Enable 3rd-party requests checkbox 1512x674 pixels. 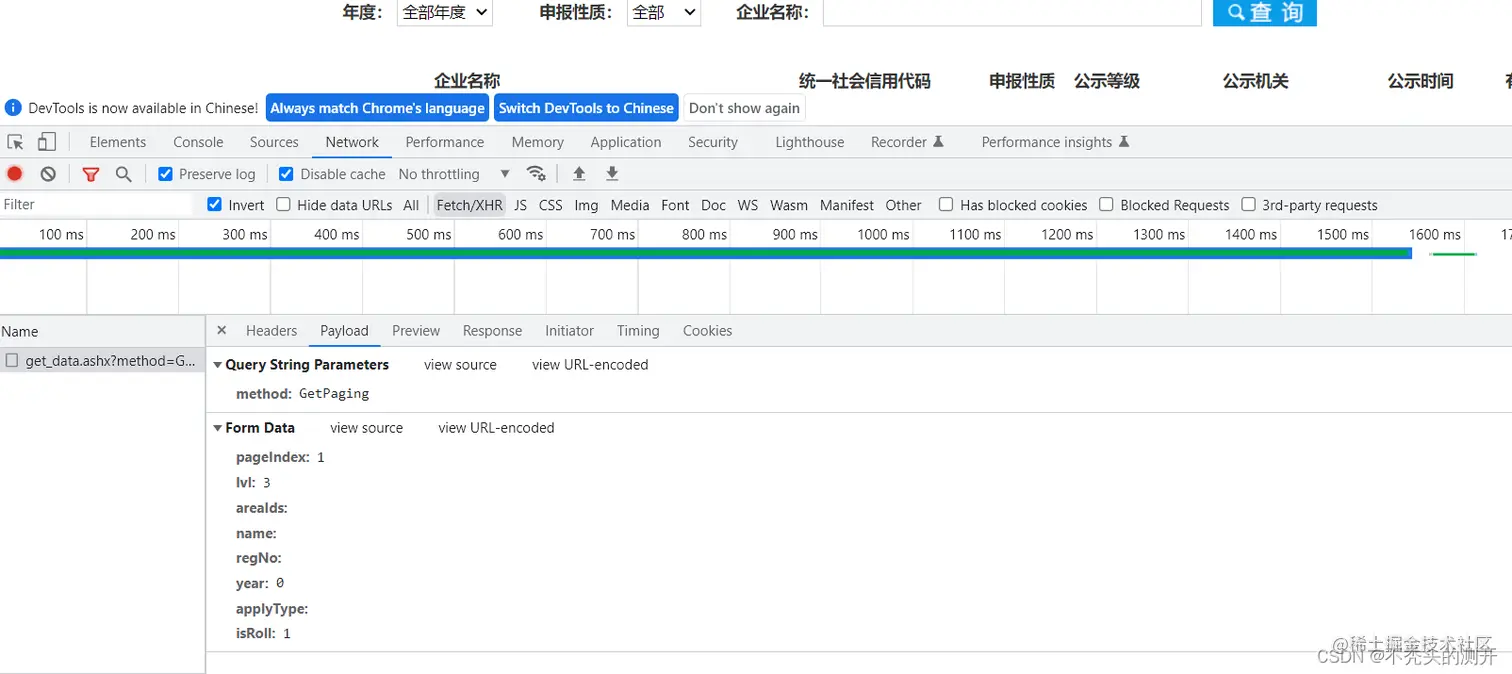coord(1248,205)
